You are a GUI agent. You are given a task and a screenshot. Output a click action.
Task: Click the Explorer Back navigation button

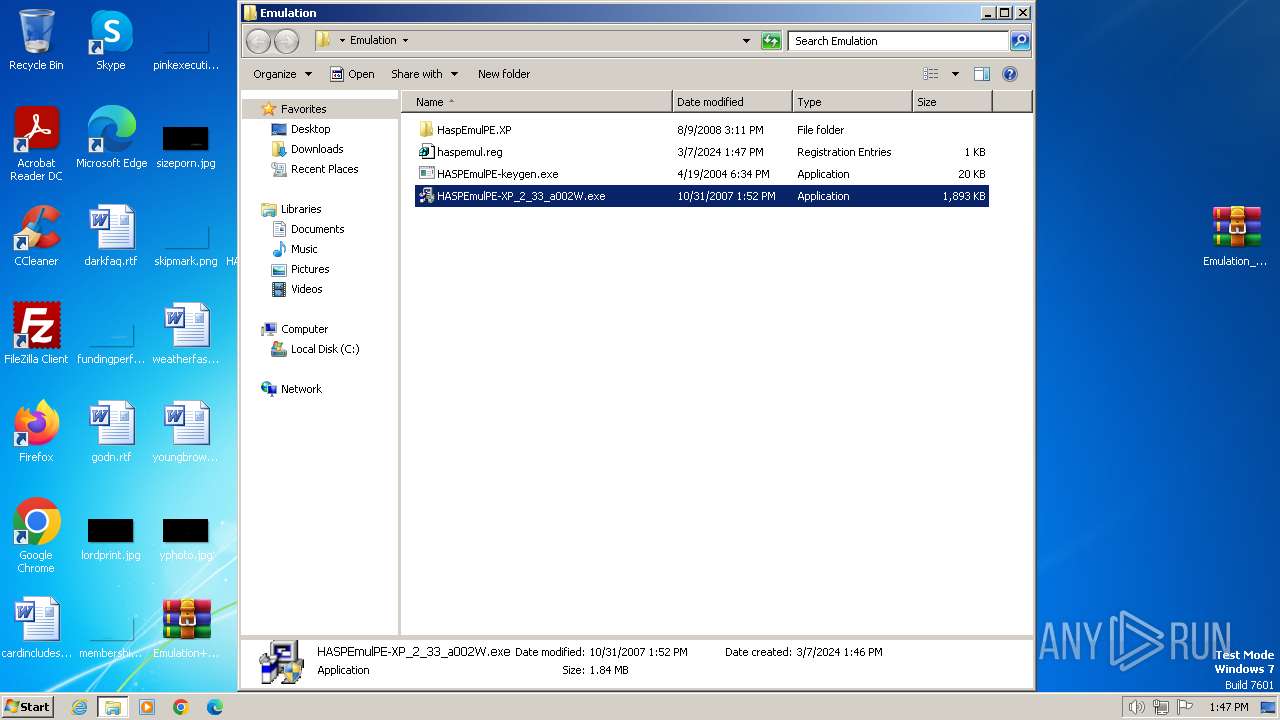pos(258,41)
